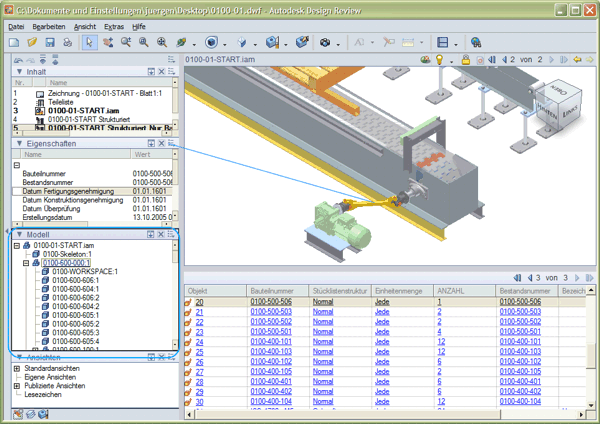The height and width of the screenshot is (424, 600).
Task: Open the Bearbeiten menu
Action: [x=49, y=27]
